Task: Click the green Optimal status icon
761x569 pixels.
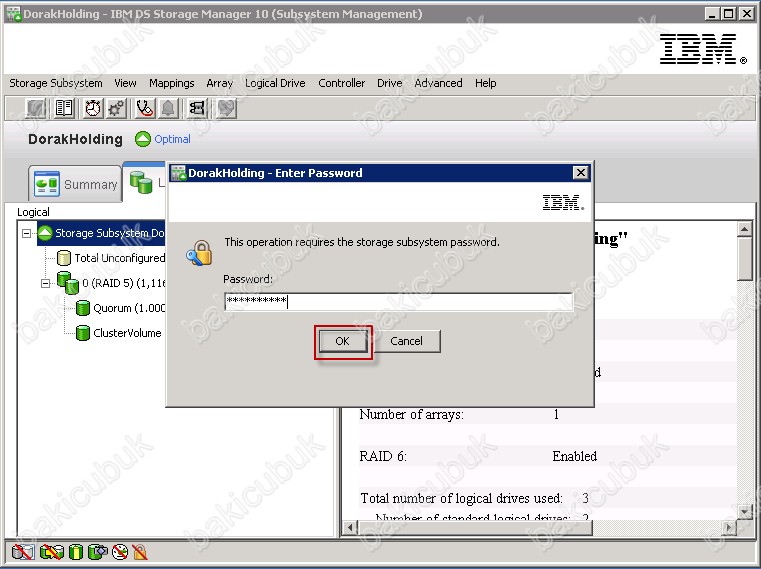Action: click(143, 139)
